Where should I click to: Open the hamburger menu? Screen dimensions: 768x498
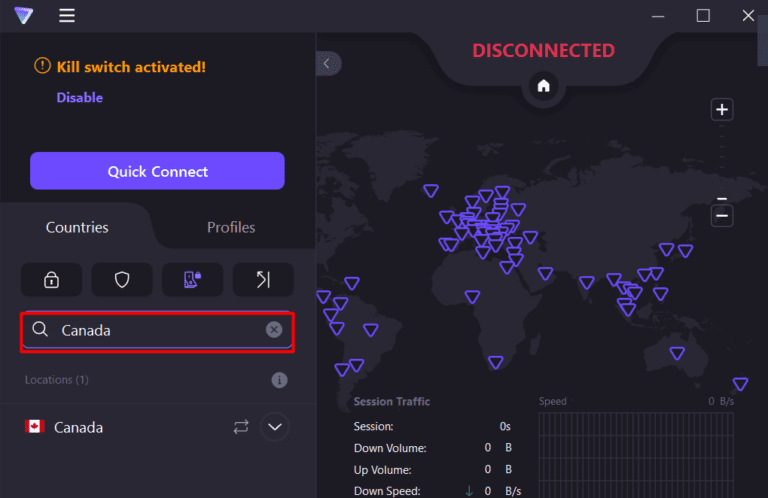pos(67,16)
